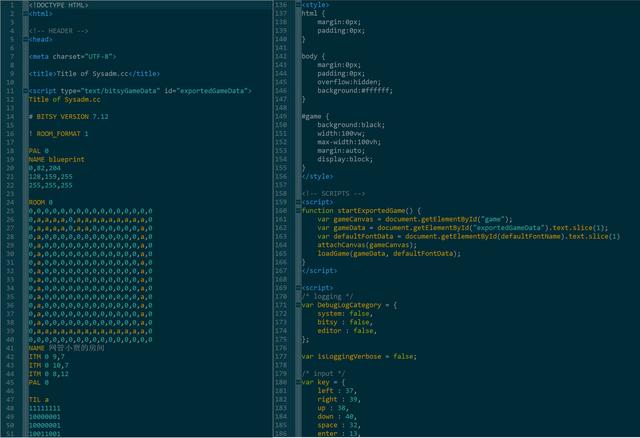The image size is (640, 438).
Task: Click line number 142 in the right gutter
Action: (x=281, y=56)
